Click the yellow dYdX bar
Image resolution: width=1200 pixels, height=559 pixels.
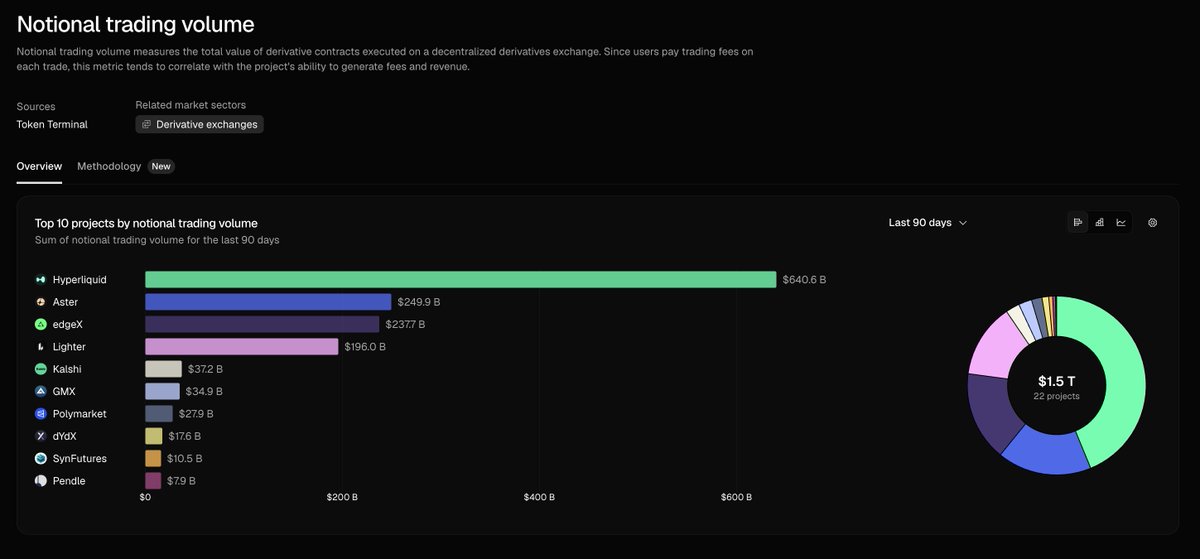[153, 436]
